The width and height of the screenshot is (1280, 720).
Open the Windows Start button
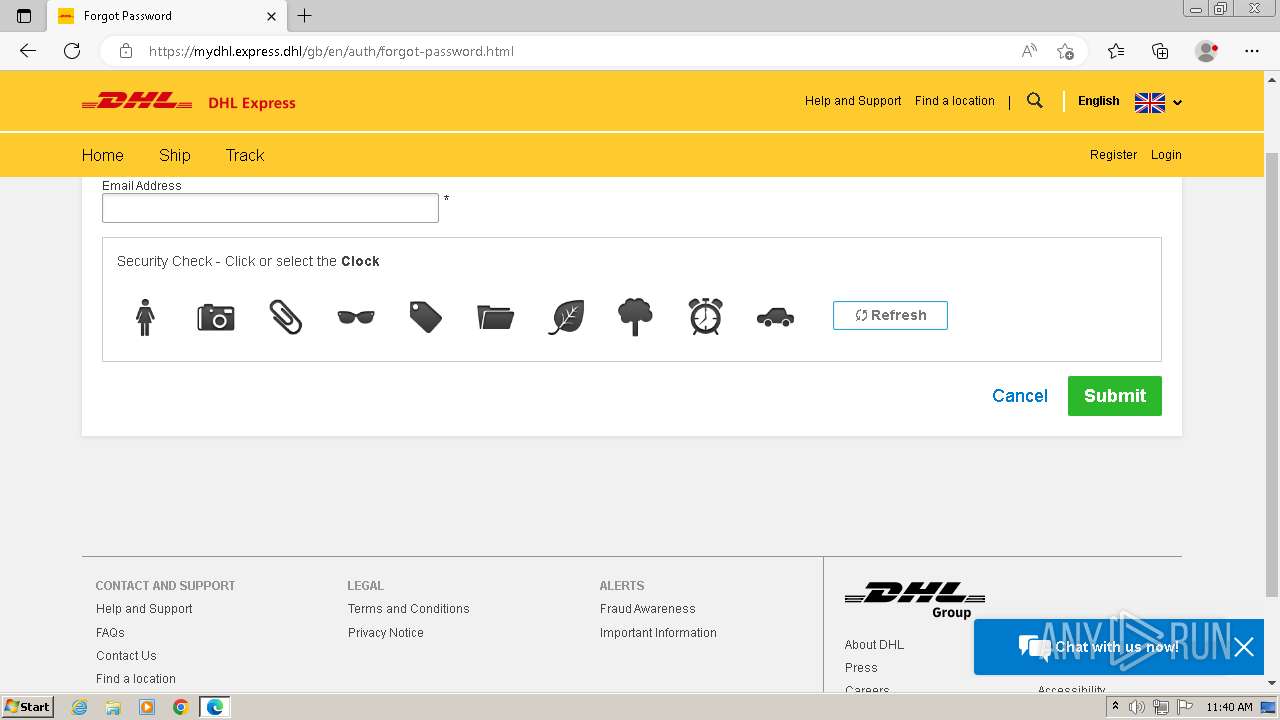[28, 707]
